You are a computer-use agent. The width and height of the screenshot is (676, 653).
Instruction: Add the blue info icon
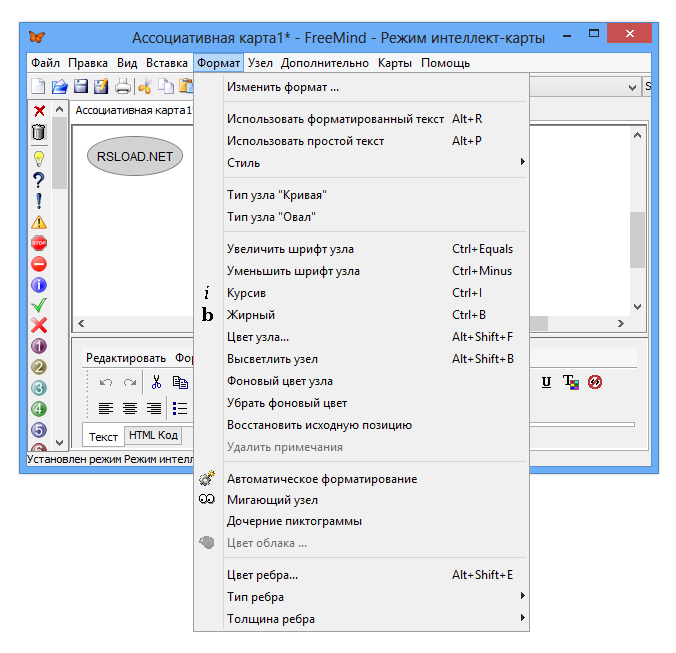[39, 285]
